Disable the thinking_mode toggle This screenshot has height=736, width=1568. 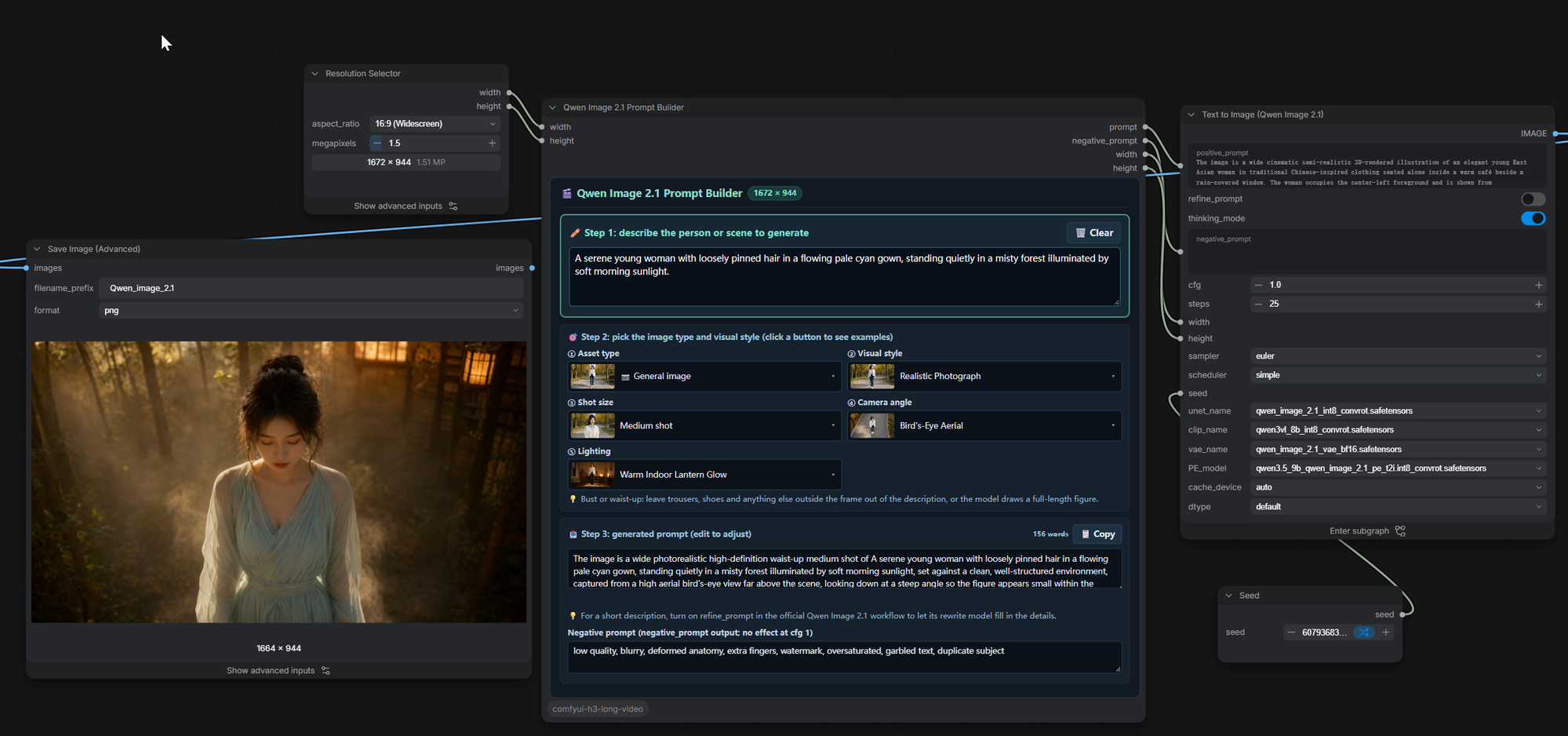click(1533, 218)
